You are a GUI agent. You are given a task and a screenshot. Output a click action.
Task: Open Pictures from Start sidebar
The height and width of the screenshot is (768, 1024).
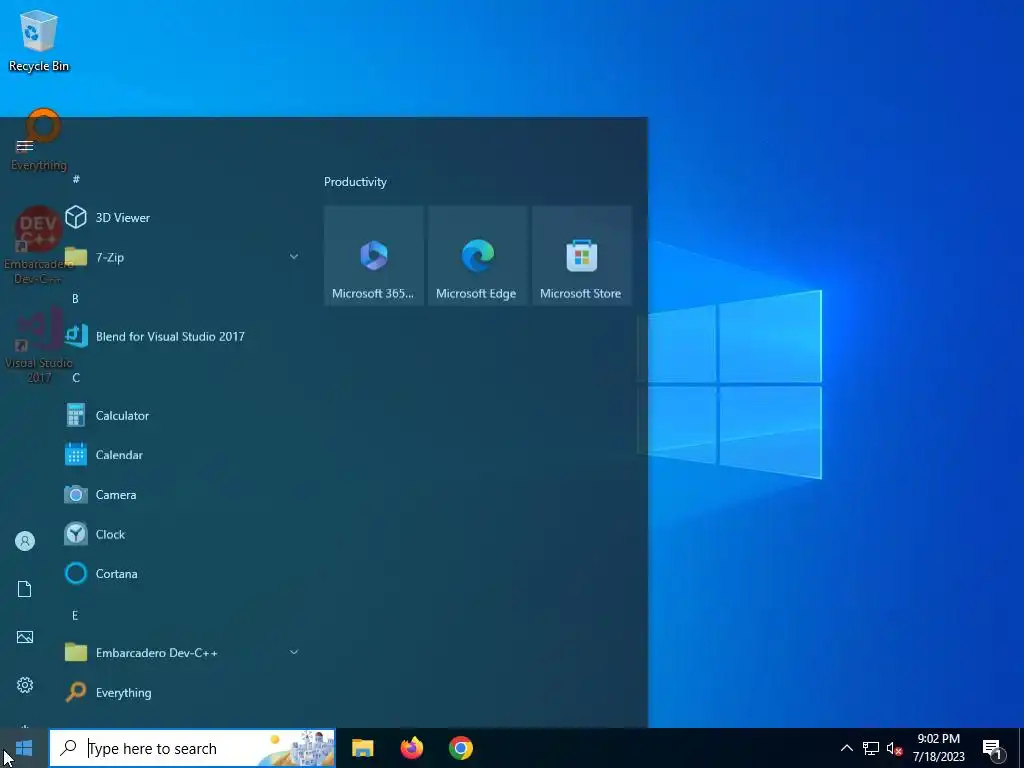click(25, 637)
